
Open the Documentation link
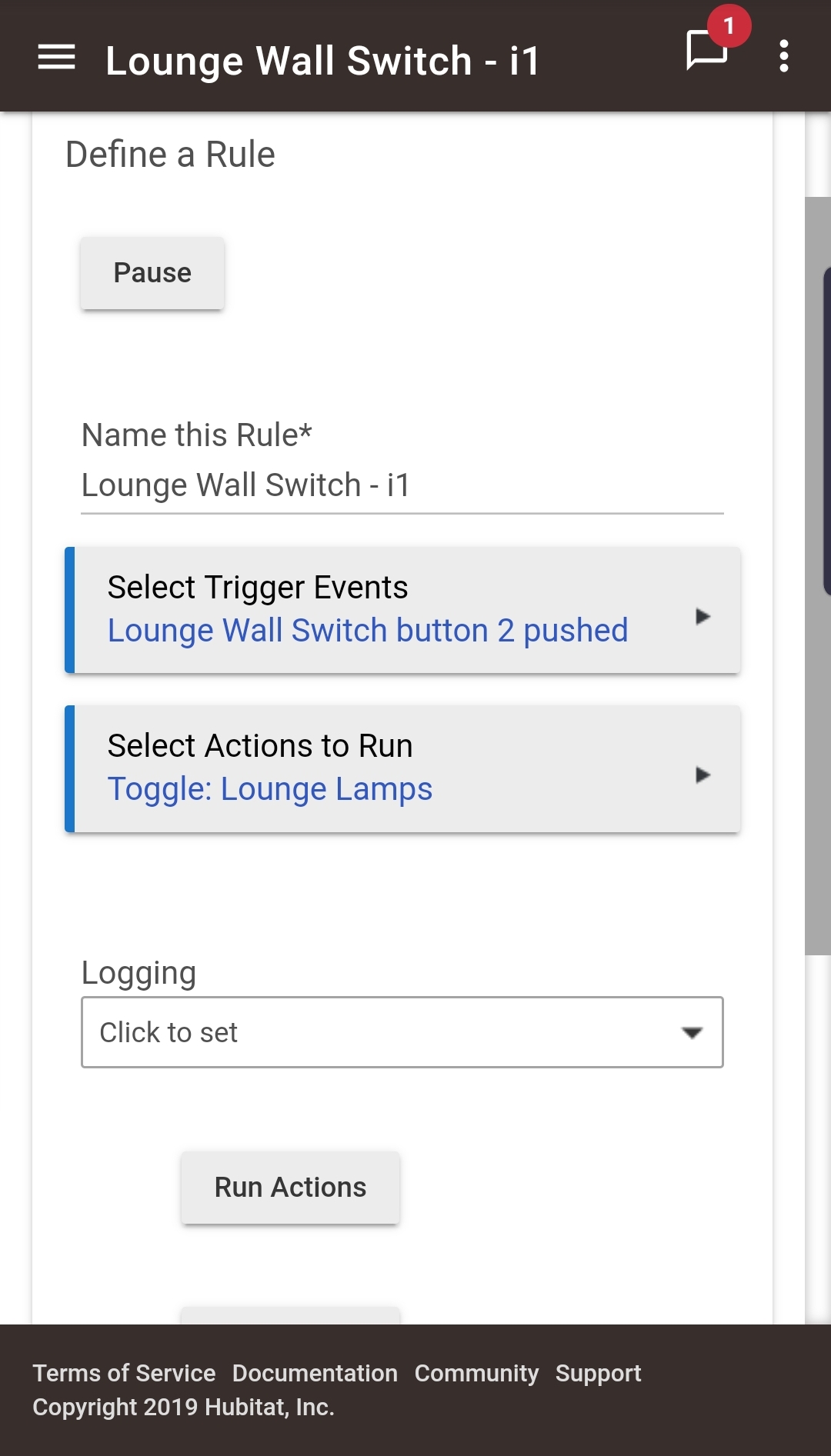tap(315, 1373)
